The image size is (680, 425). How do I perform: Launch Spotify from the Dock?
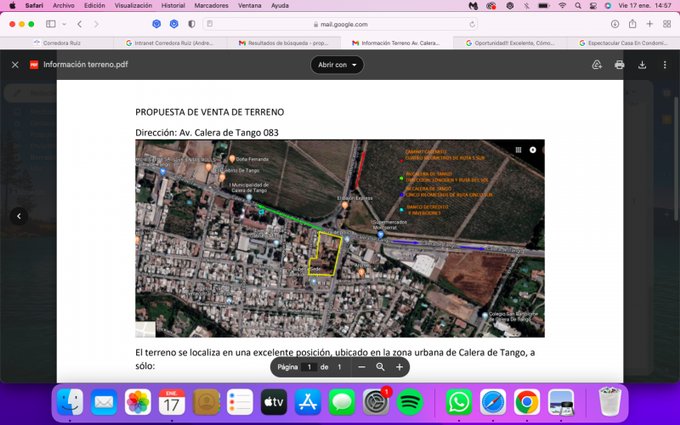[410, 402]
